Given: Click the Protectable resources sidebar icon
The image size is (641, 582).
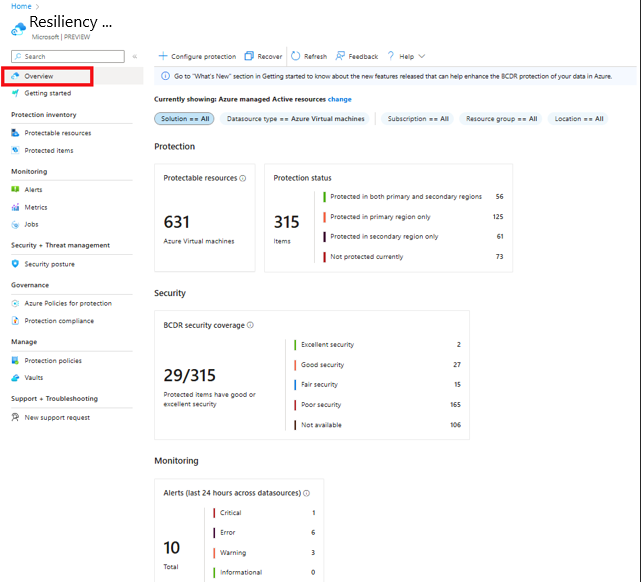Looking at the screenshot, I should coord(15,133).
